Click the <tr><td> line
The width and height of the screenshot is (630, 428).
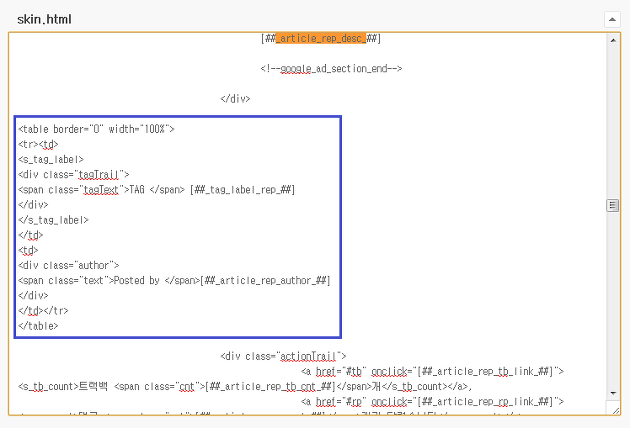tap(38, 144)
